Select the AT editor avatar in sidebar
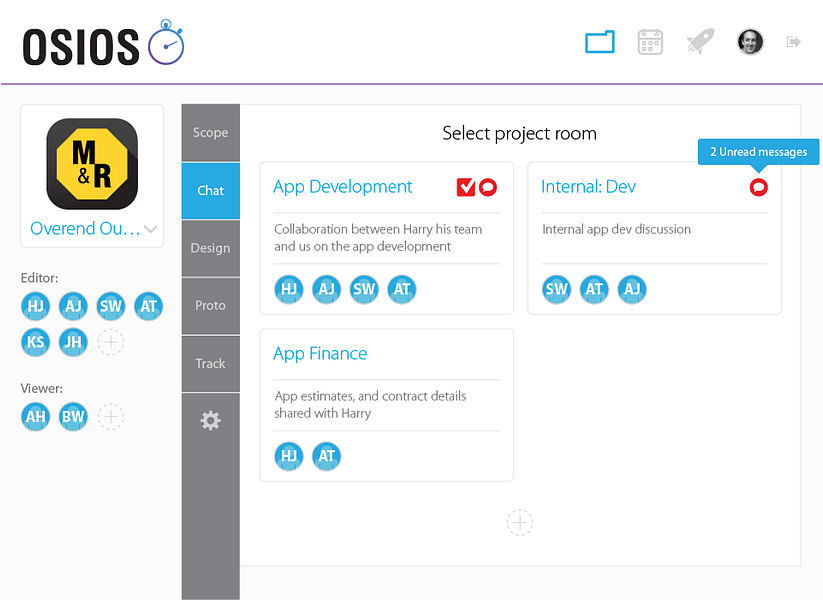 coord(149,306)
